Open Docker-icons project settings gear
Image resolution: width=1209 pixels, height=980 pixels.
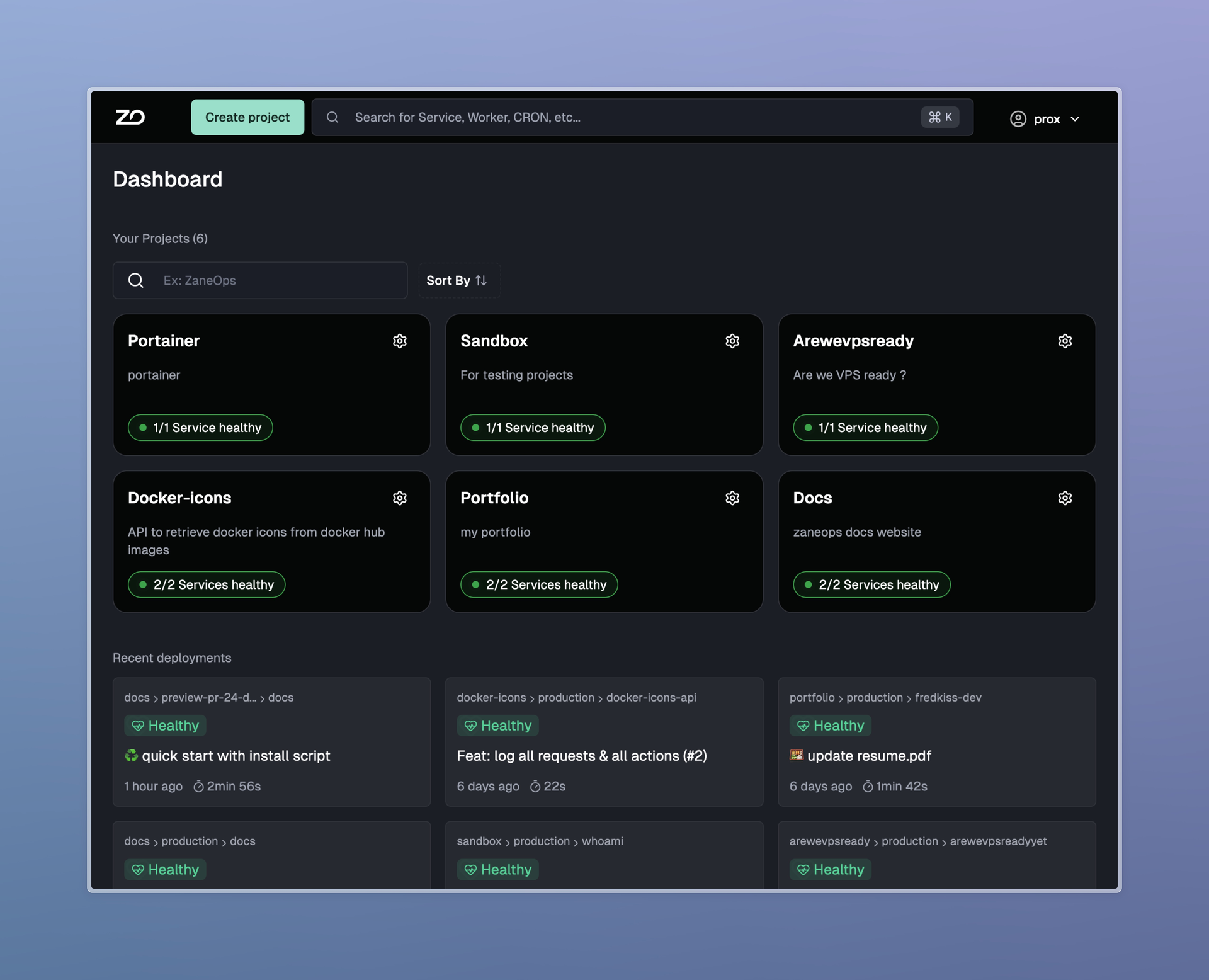click(400, 498)
